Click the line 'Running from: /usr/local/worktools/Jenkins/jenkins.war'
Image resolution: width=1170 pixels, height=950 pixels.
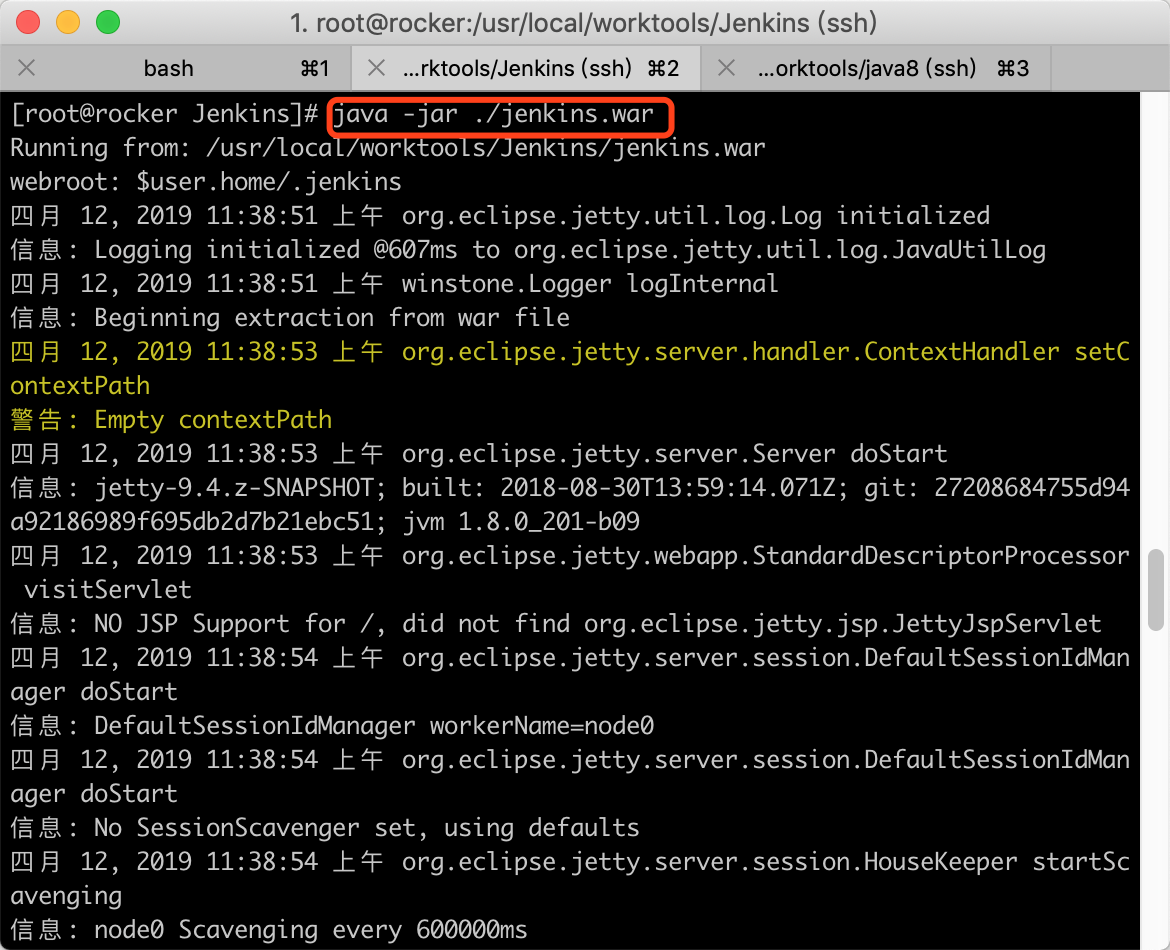click(x=388, y=148)
